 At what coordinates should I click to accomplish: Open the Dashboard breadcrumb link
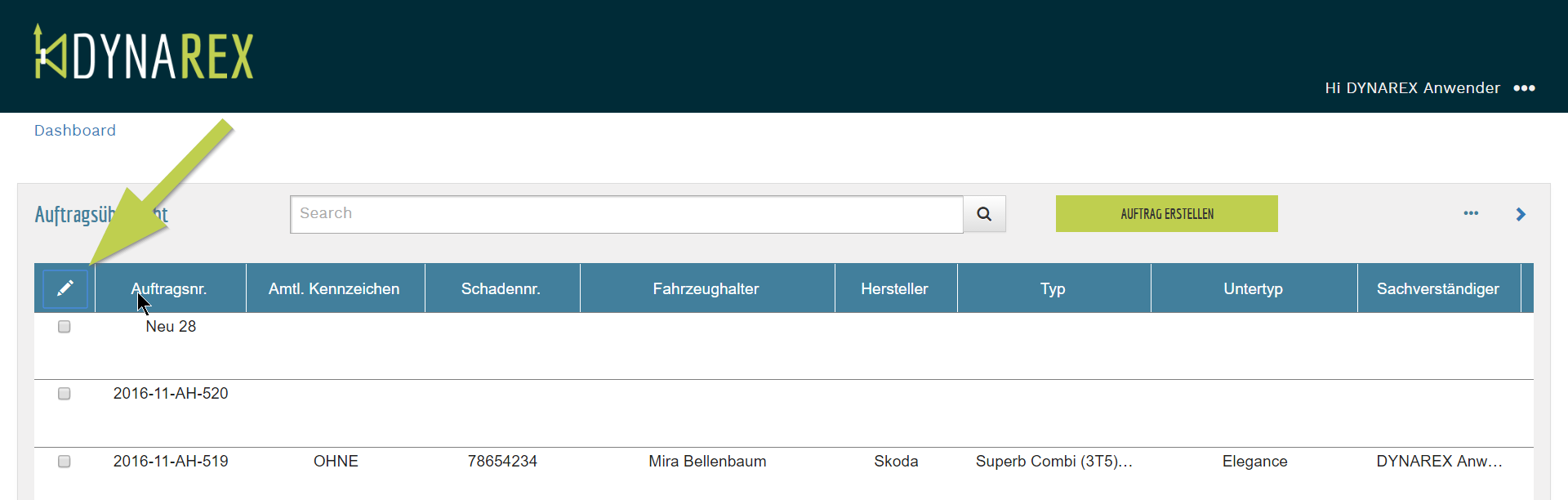[x=75, y=131]
